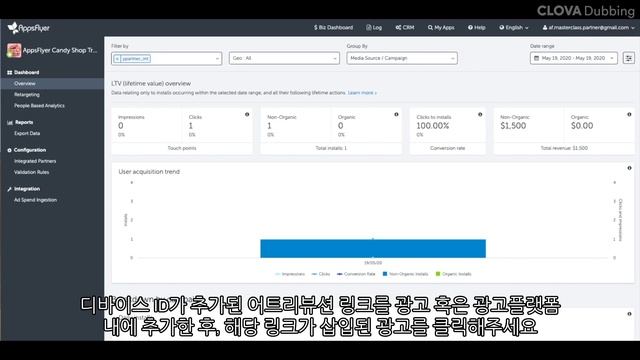
Task: Click the Reports section header
Action: point(20,122)
